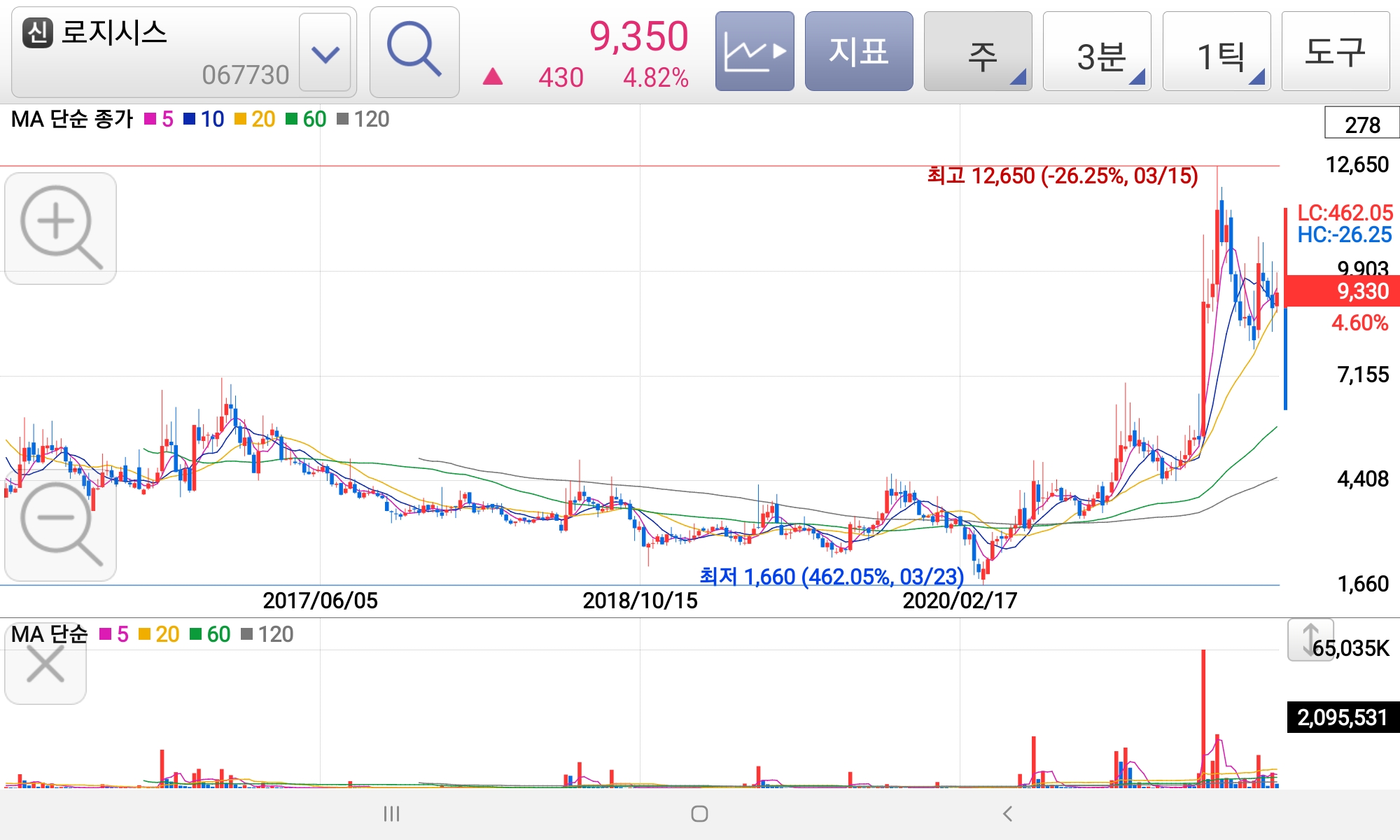The height and width of the screenshot is (840, 1400).
Task: Click the magenta 5 MA legend swatch
Action: click(150, 120)
